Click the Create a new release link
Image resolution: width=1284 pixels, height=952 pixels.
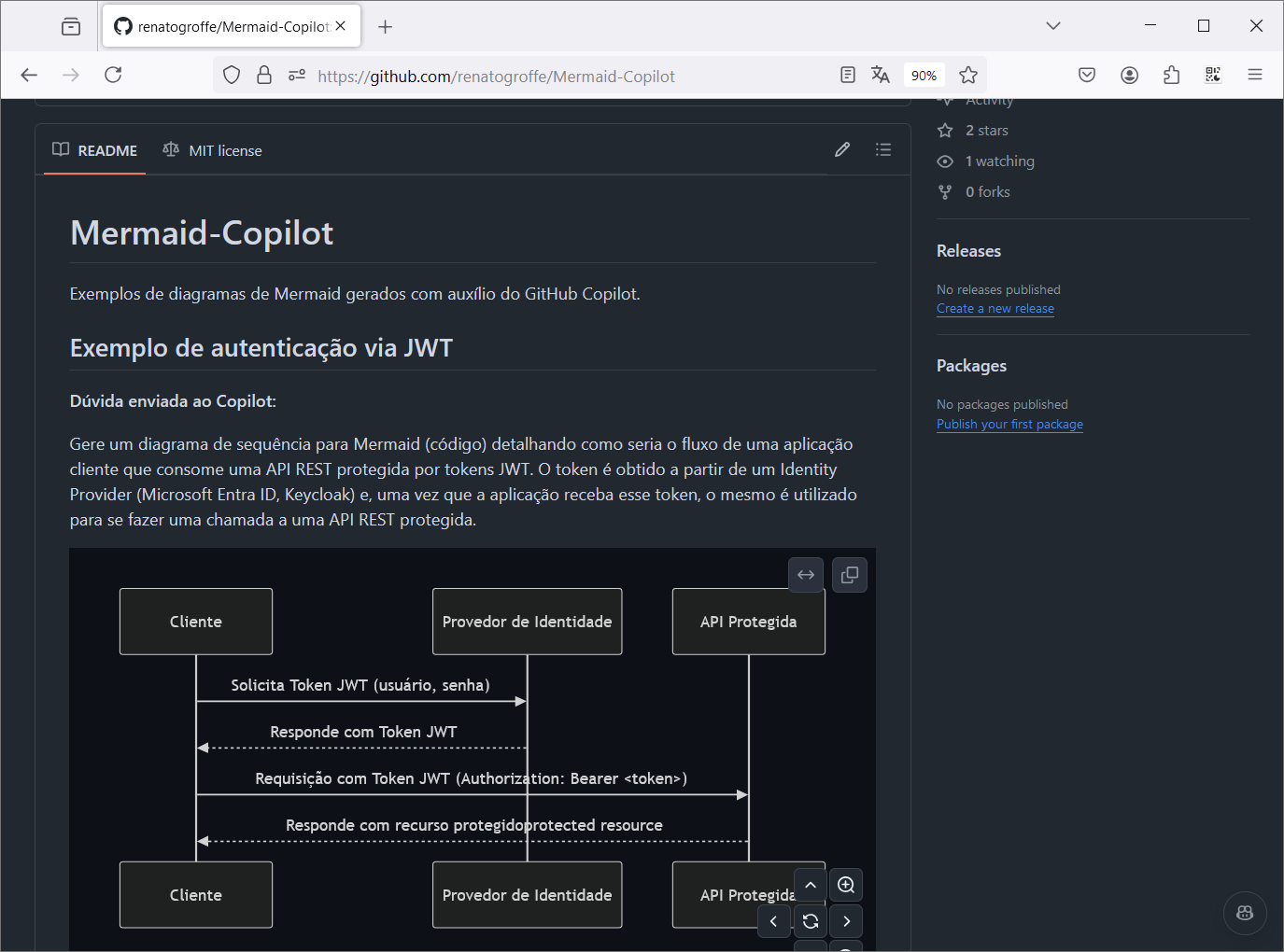click(995, 308)
